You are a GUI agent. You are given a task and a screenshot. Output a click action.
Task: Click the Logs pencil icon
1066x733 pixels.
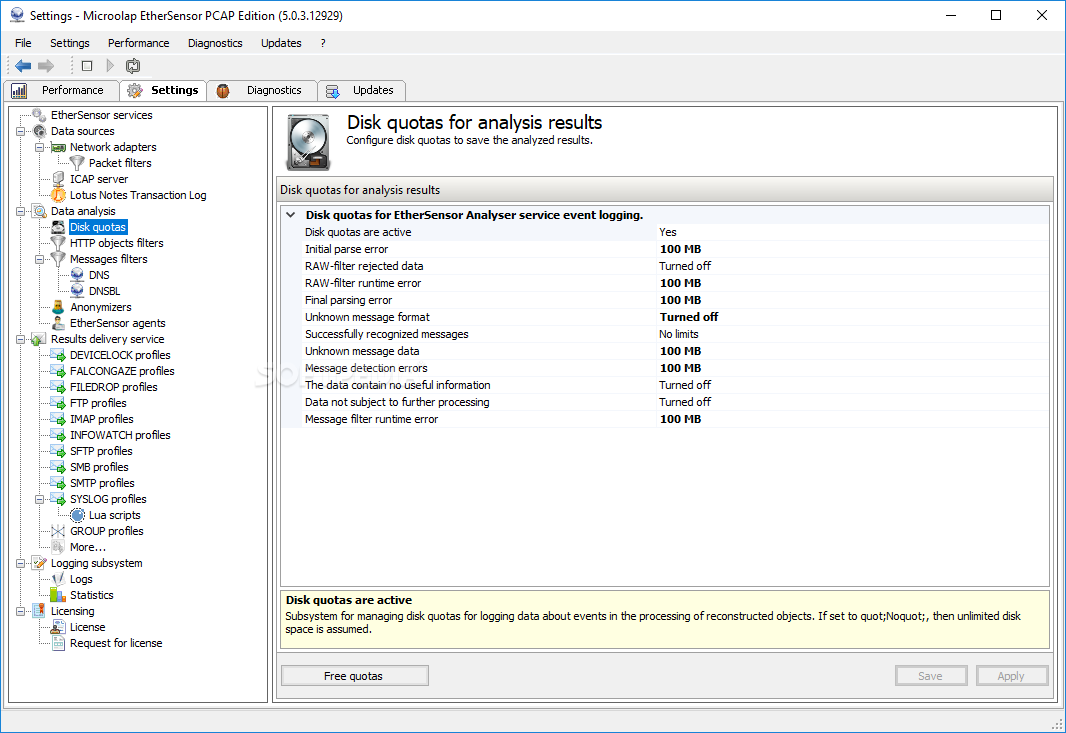click(x=58, y=579)
